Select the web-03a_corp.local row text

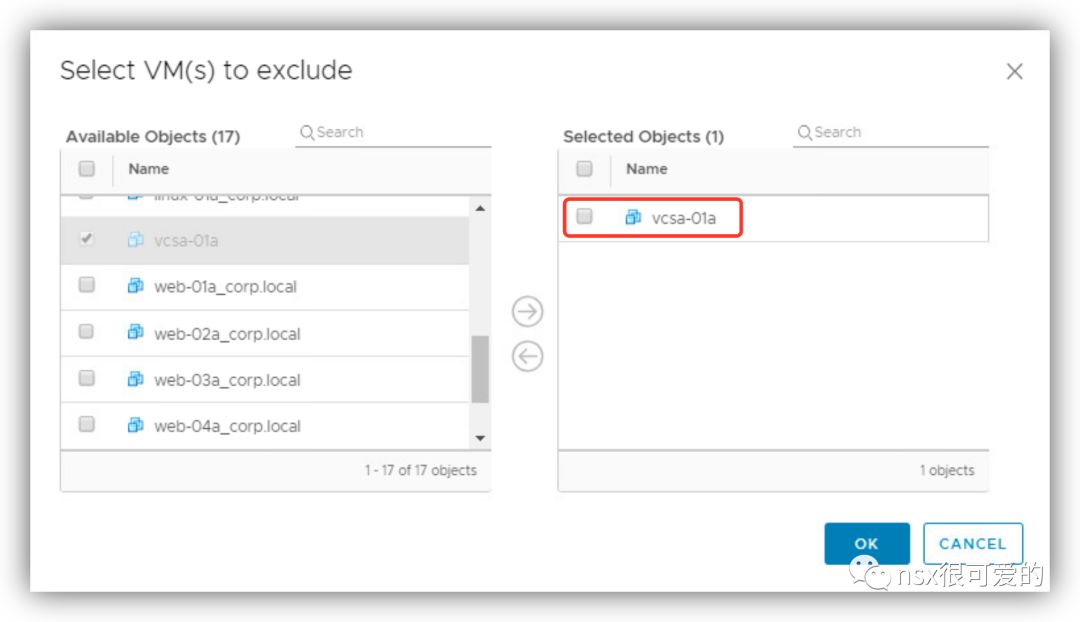[x=227, y=380]
